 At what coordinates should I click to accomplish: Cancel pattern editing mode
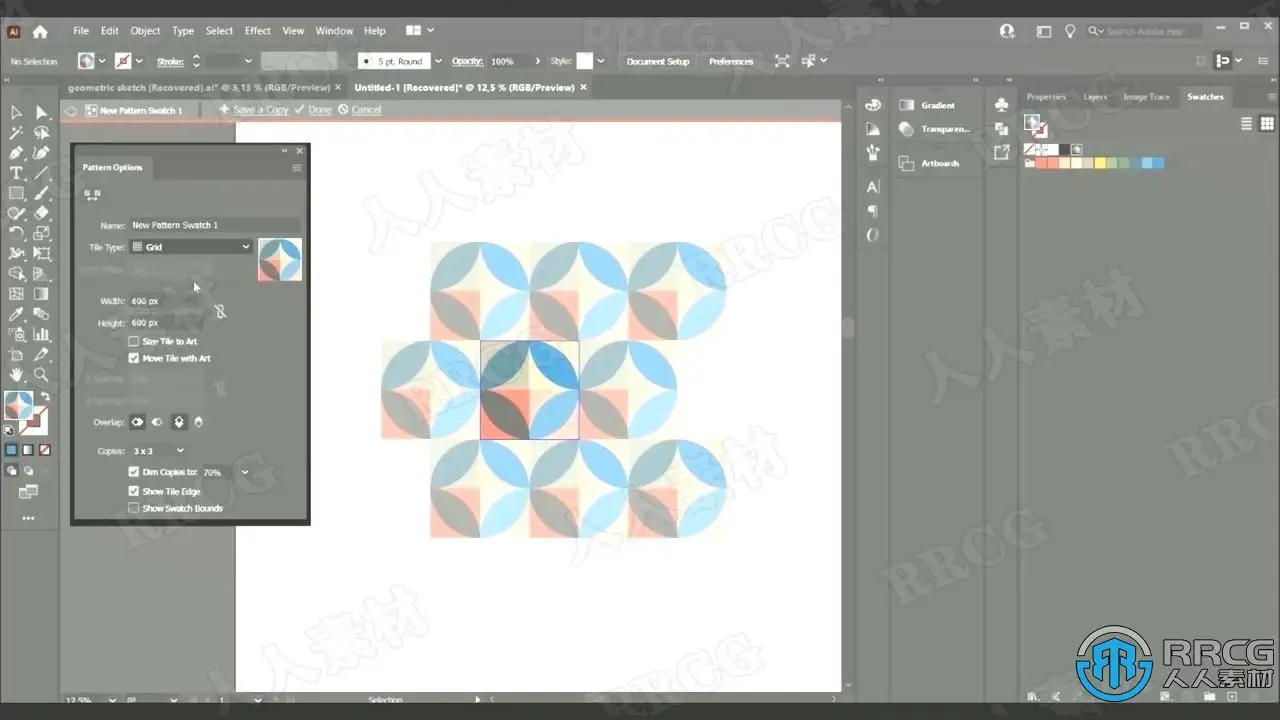click(360, 110)
